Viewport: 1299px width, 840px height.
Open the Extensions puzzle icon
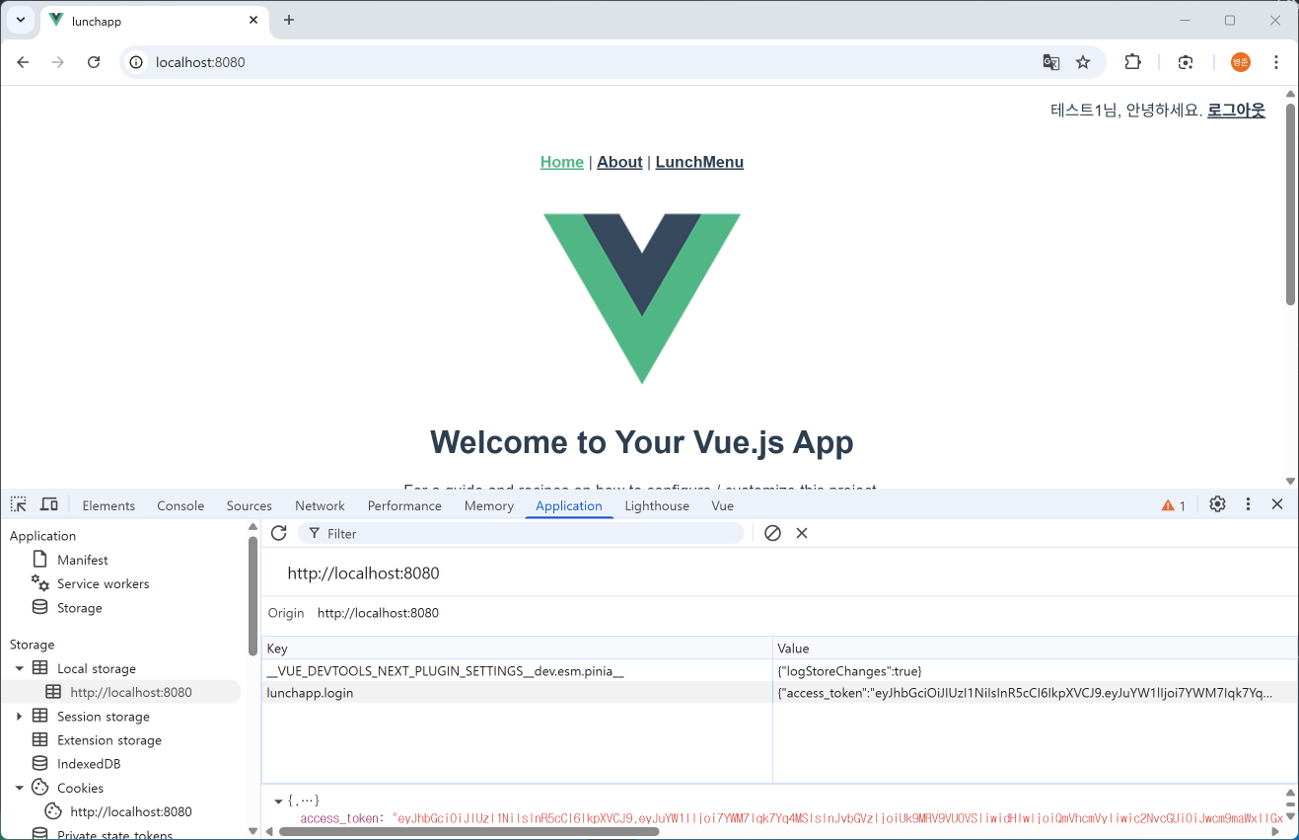(1133, 62)
